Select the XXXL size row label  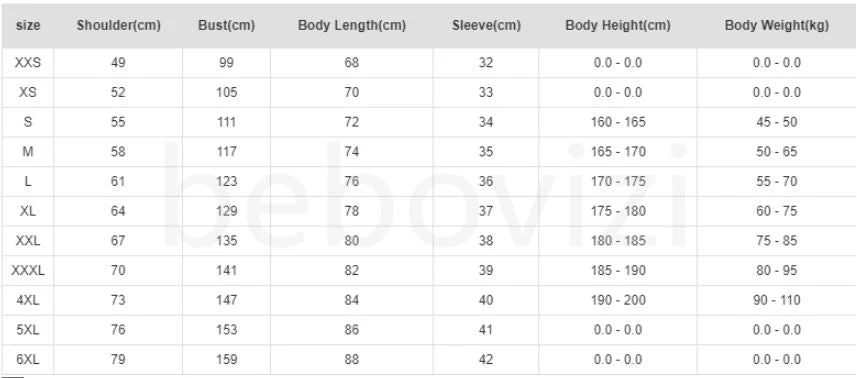coord(28,270)
